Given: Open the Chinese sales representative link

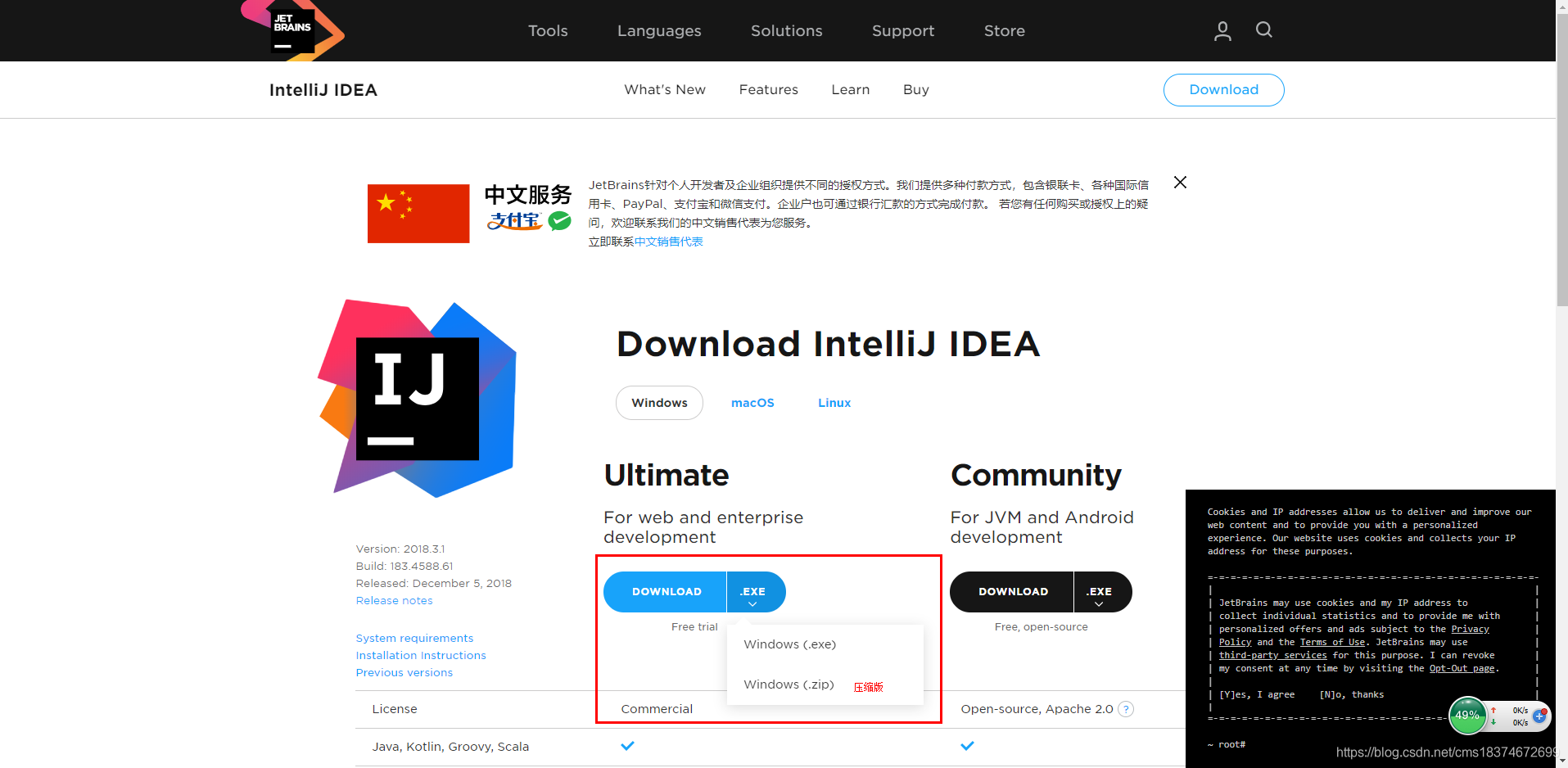Looking at the screenshot, I should (x=669, y=242).
